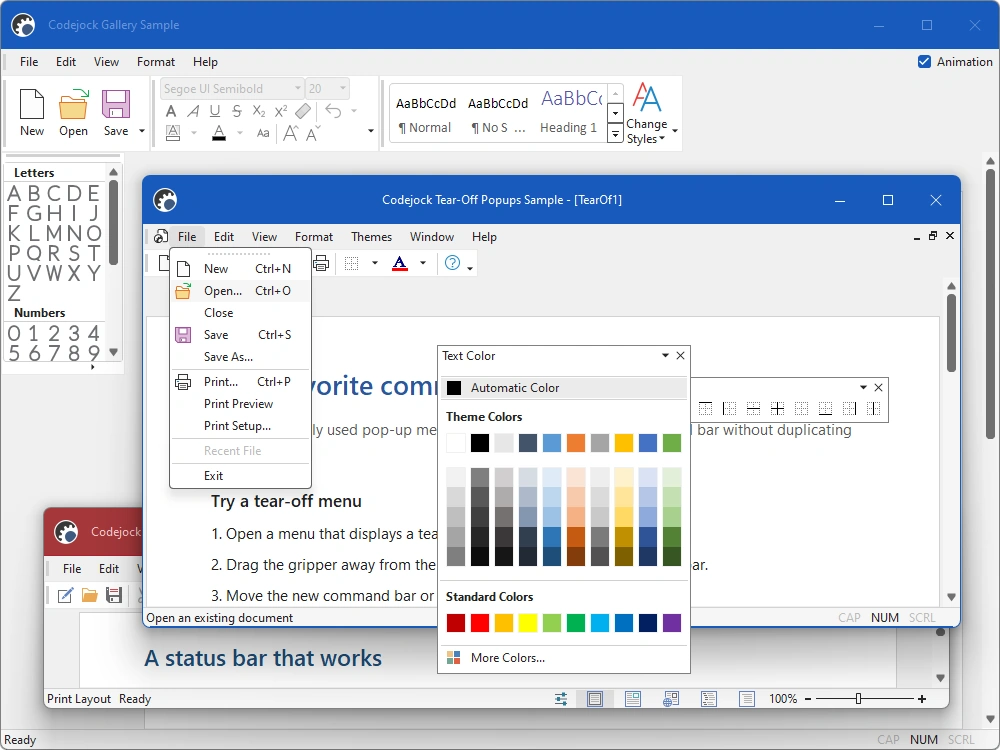Click the zoom in plus button
The image size is (1000, 750).
[922, 699]
